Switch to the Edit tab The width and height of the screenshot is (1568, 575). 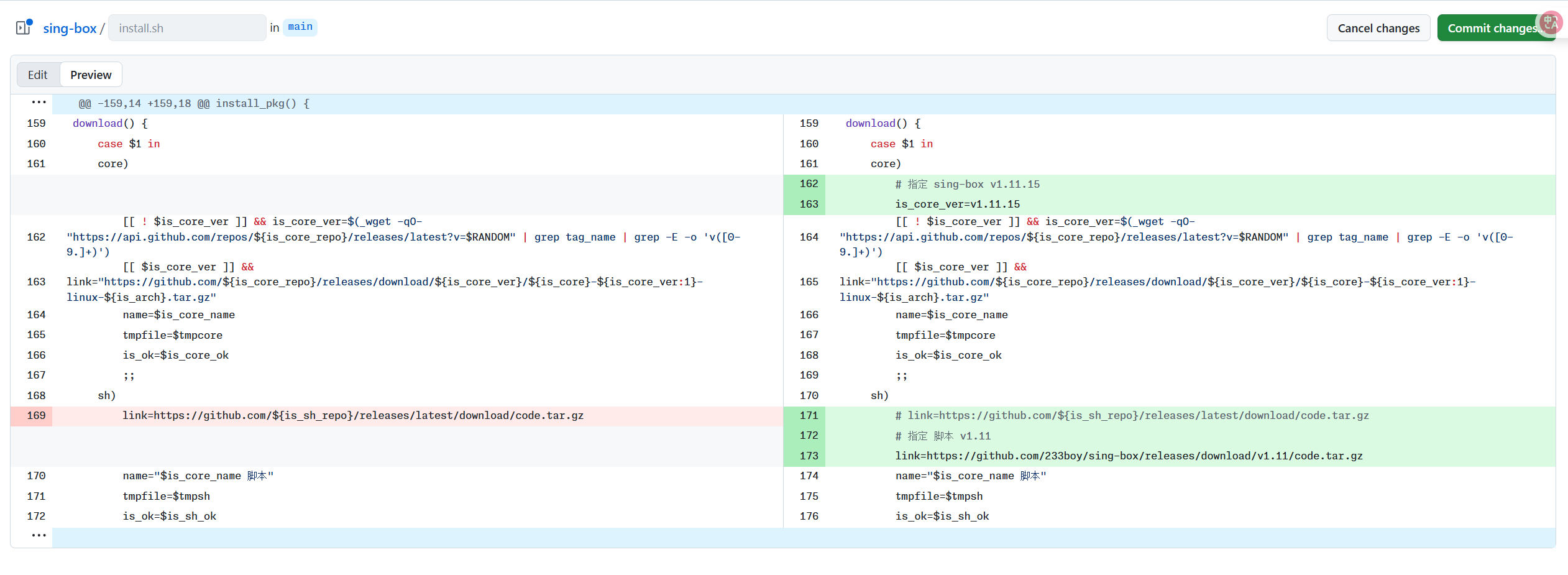pyautogui.click(x=37, y=75)
